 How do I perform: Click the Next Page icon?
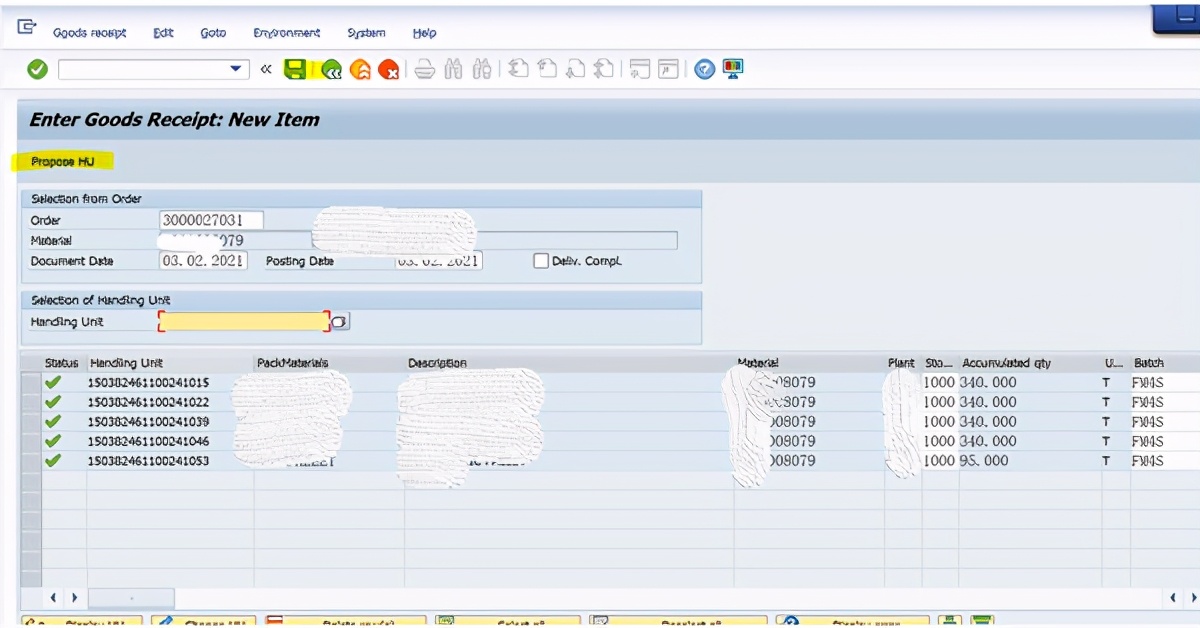coord(575,69)
